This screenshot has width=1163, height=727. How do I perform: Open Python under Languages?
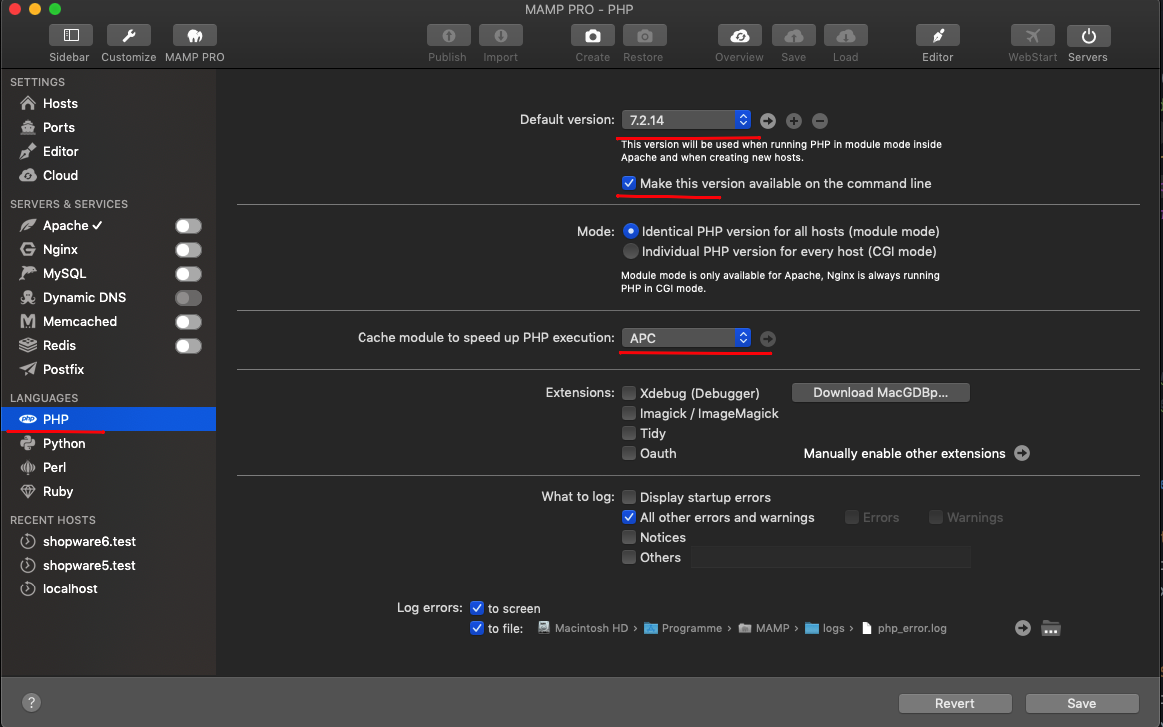click(64, 444)
